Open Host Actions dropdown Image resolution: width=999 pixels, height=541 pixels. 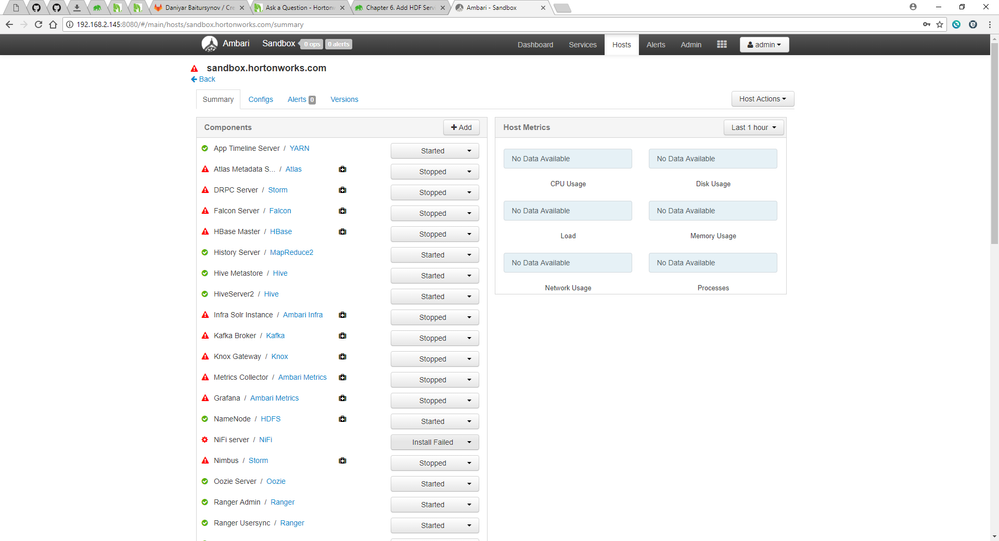(762, 99)
